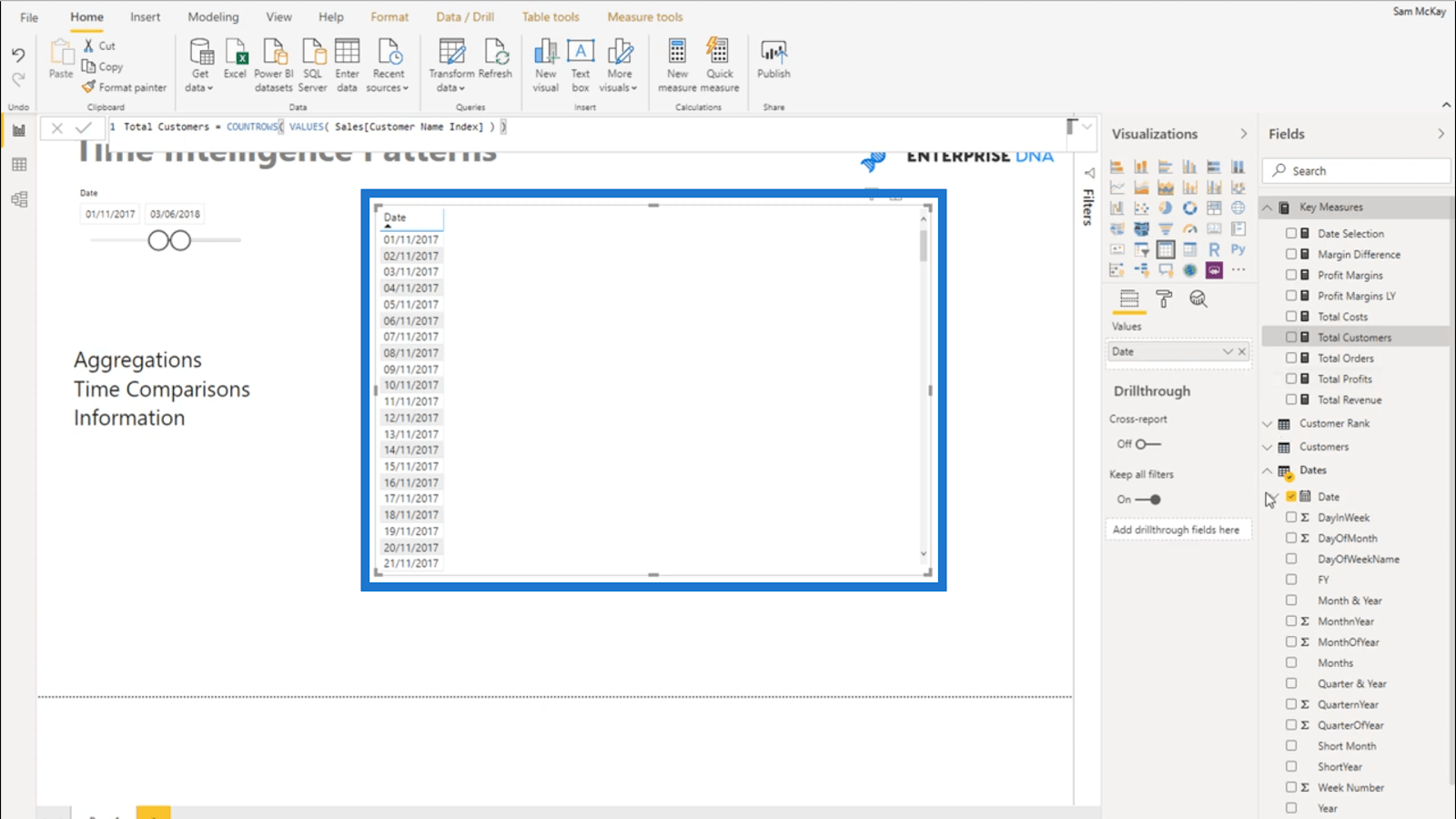The height and width of the screenshot is (819, 1456).
Task: Check the DayInWeek field checkbox
Action: pos(1291,517)
